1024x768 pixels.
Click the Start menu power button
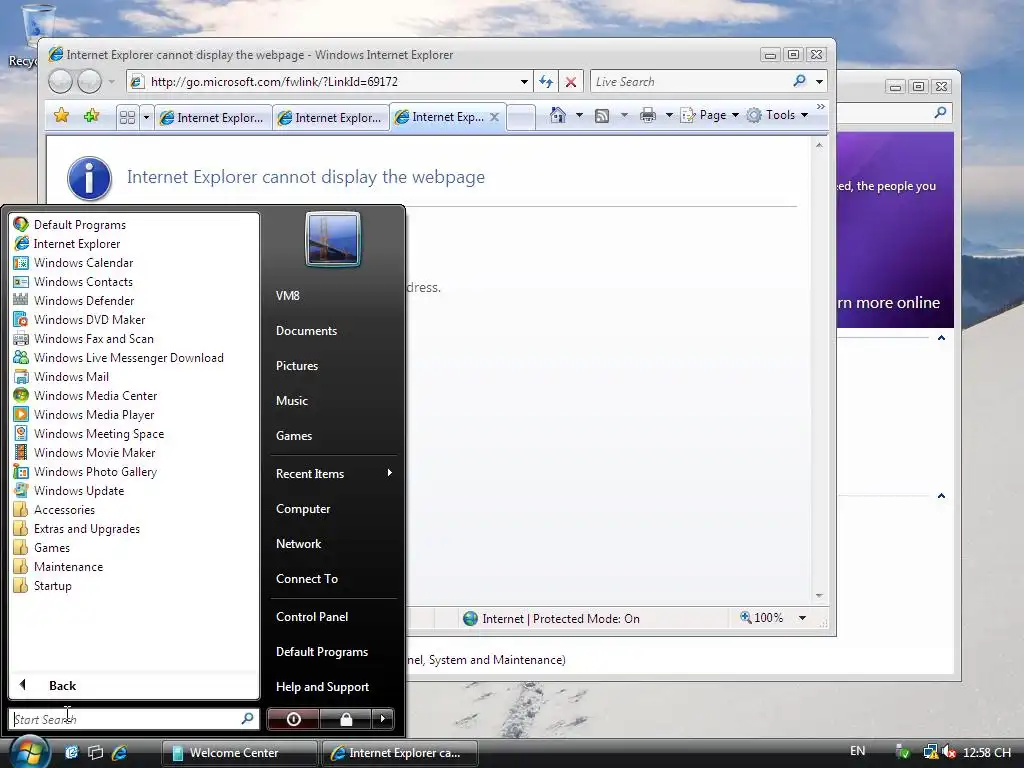pos(293,719)
